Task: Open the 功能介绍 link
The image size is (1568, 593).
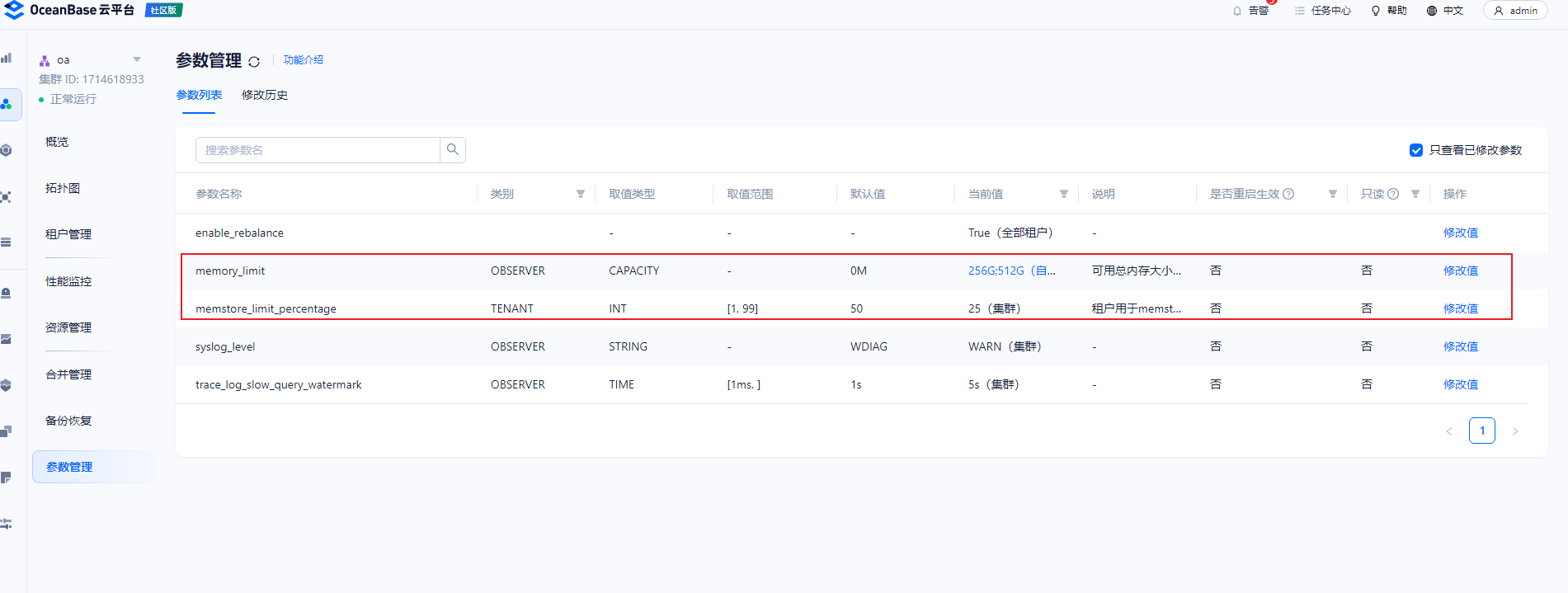Action: click(304, 60)
